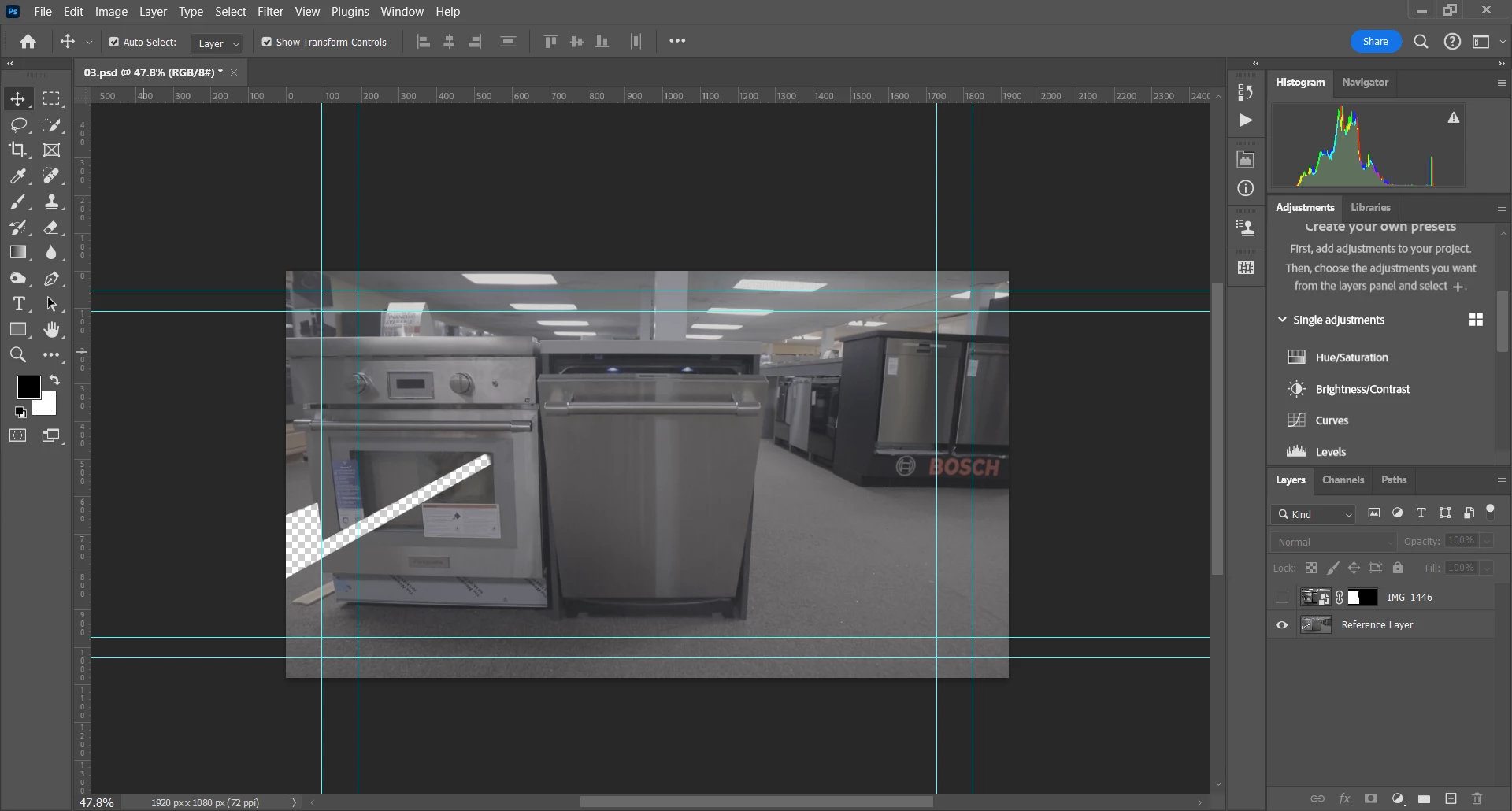
Task: Open the Layers panel options menu
Action: tap(1501, 480)
